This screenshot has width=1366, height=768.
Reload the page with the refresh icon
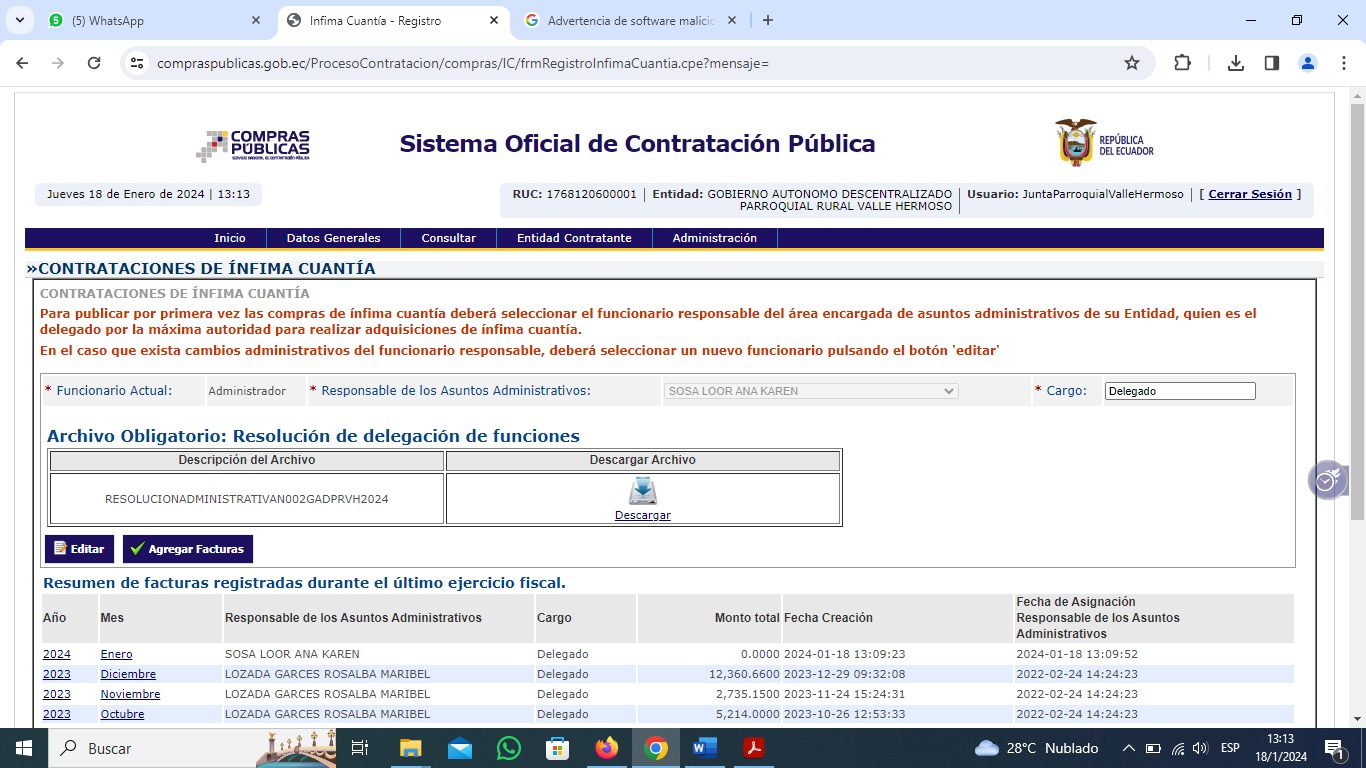click(94, 63)
